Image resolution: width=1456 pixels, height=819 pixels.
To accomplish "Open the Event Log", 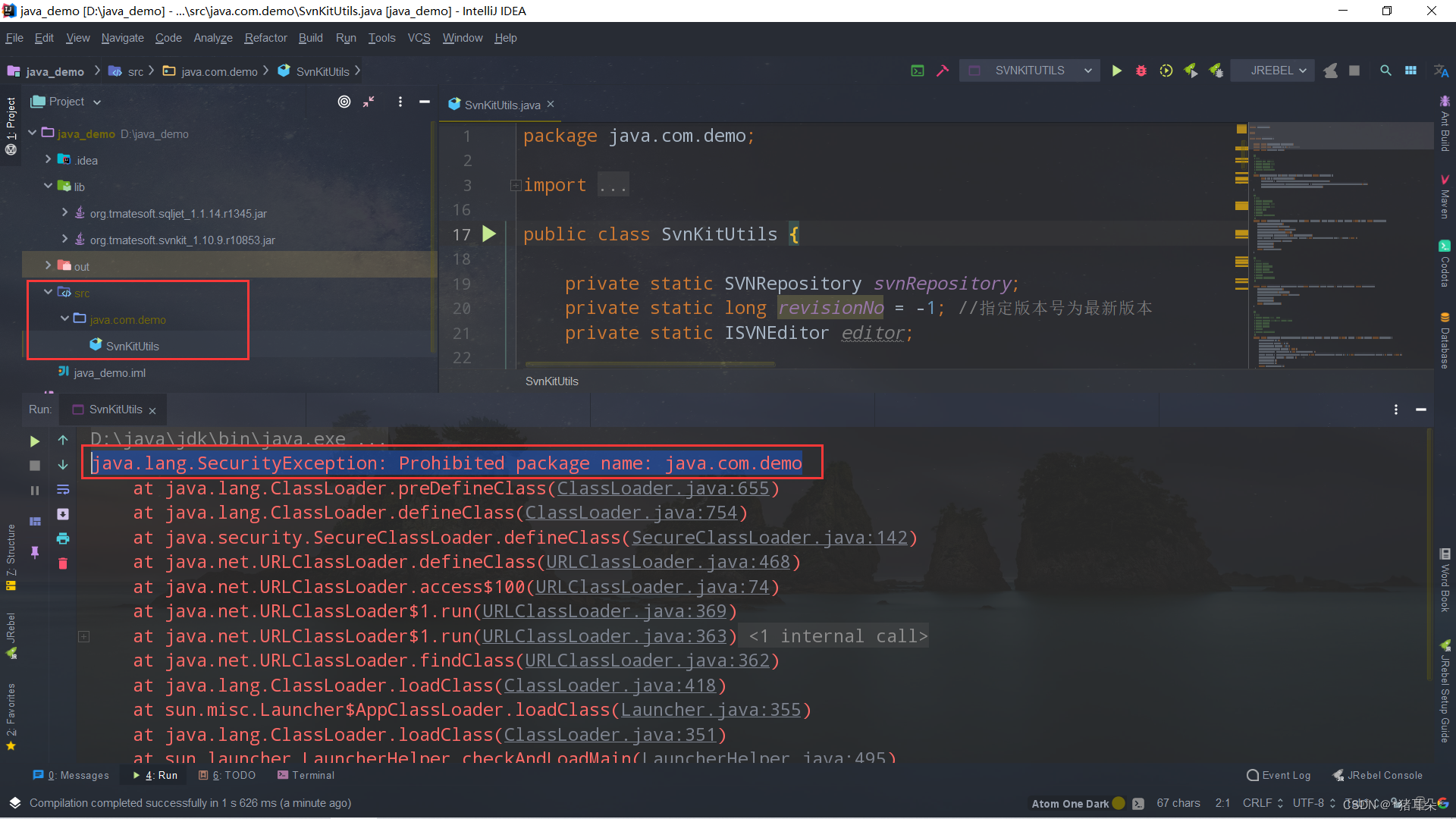I will coord(1286,775).
